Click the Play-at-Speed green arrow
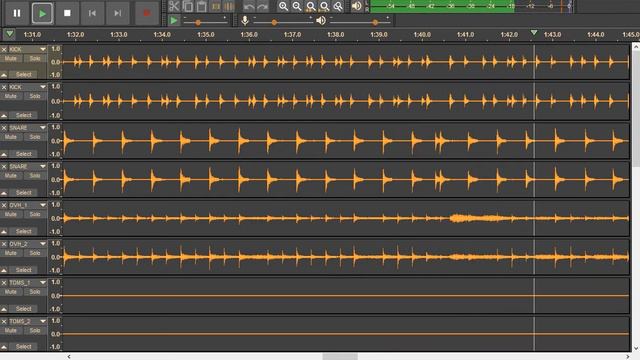Viewport: 640px width, 360px height. pos(174,20)
